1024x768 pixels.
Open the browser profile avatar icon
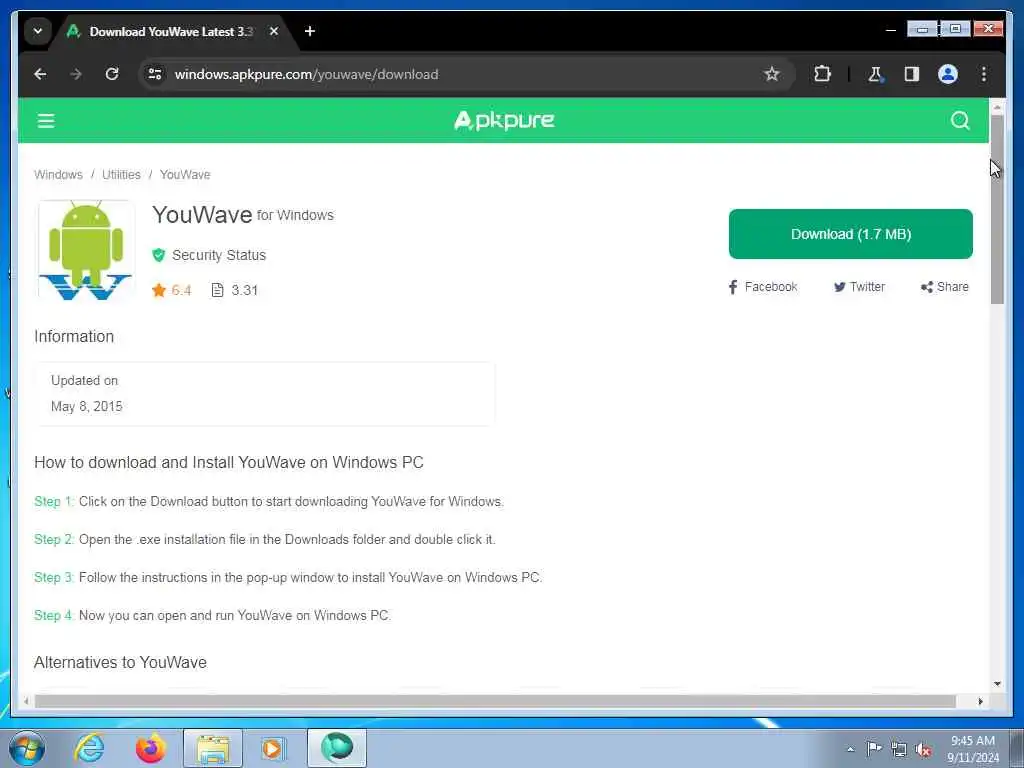(948, 74)
